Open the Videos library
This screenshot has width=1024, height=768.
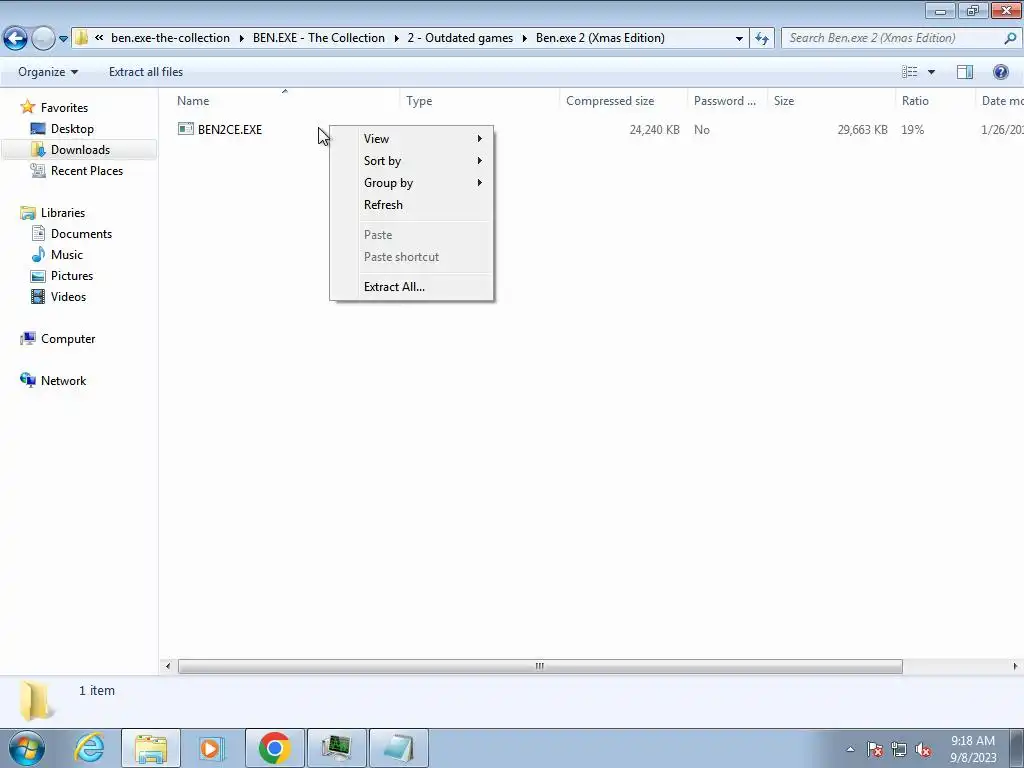pyautogui.click(x=68, y=296)
